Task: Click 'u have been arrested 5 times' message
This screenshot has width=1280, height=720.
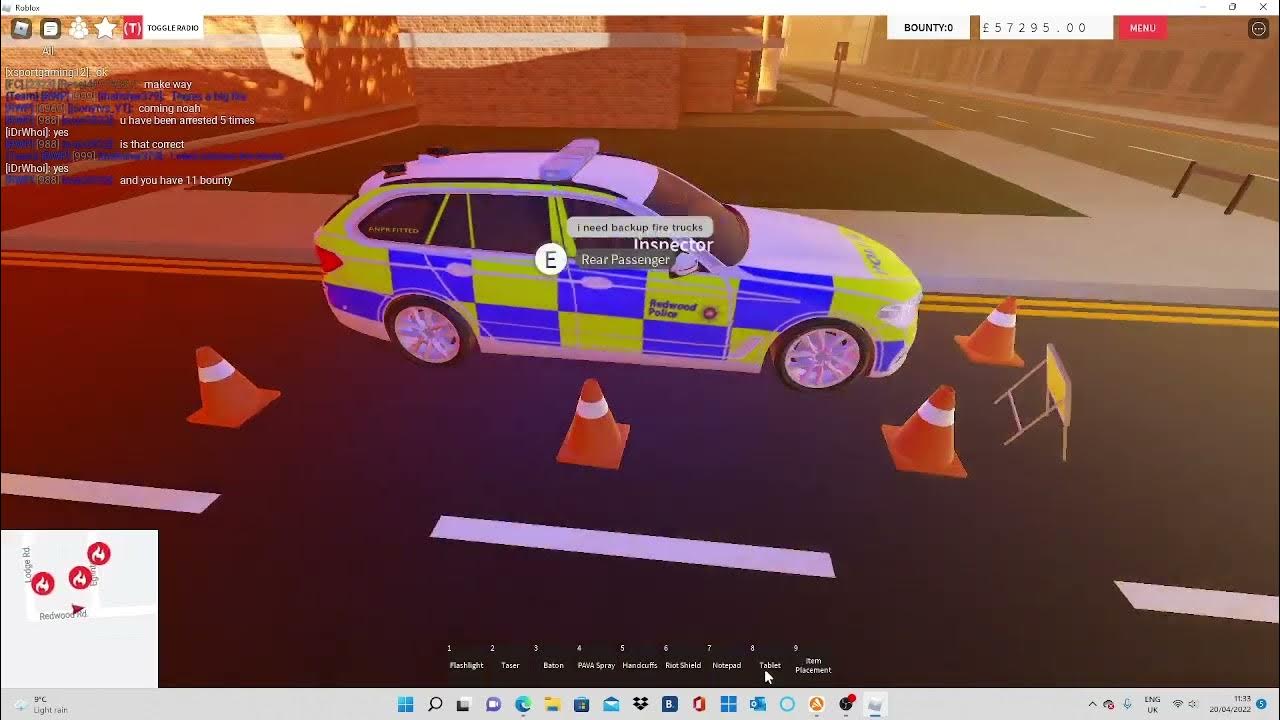Action: pyautogui.click(x=187, y=120)
